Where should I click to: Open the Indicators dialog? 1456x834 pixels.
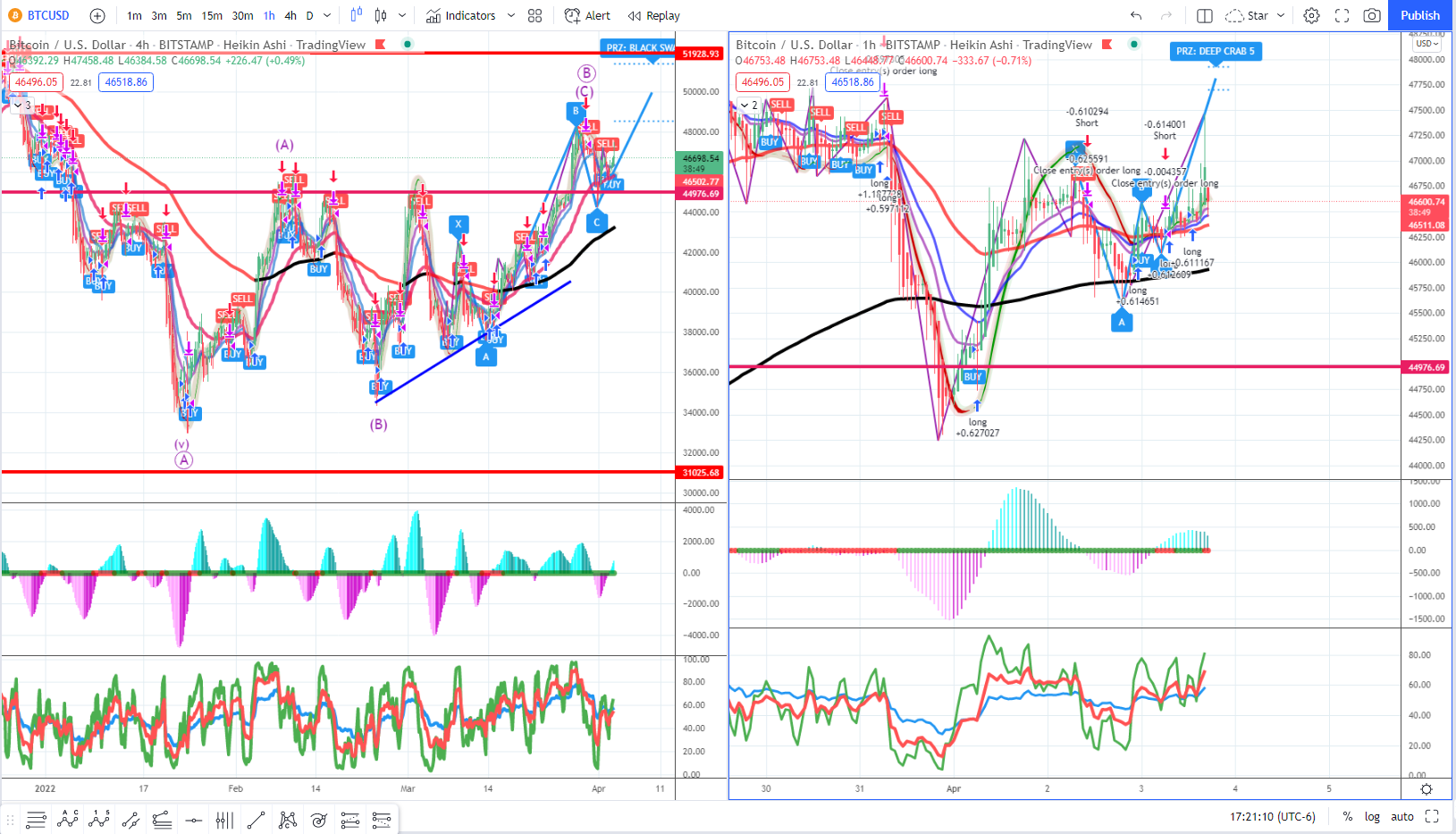click(461, 15)
